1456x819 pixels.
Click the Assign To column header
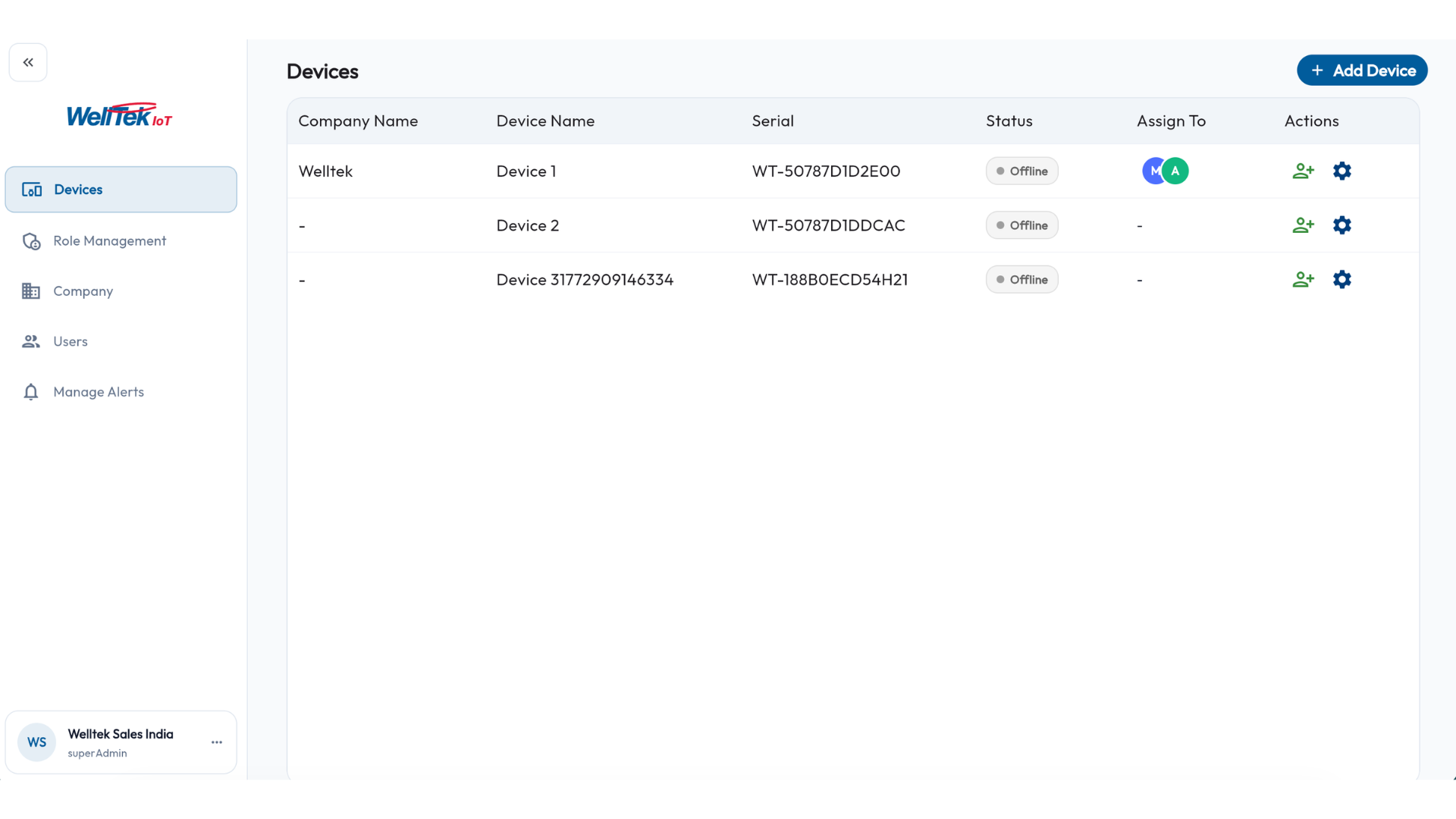tap(1171, 121)
